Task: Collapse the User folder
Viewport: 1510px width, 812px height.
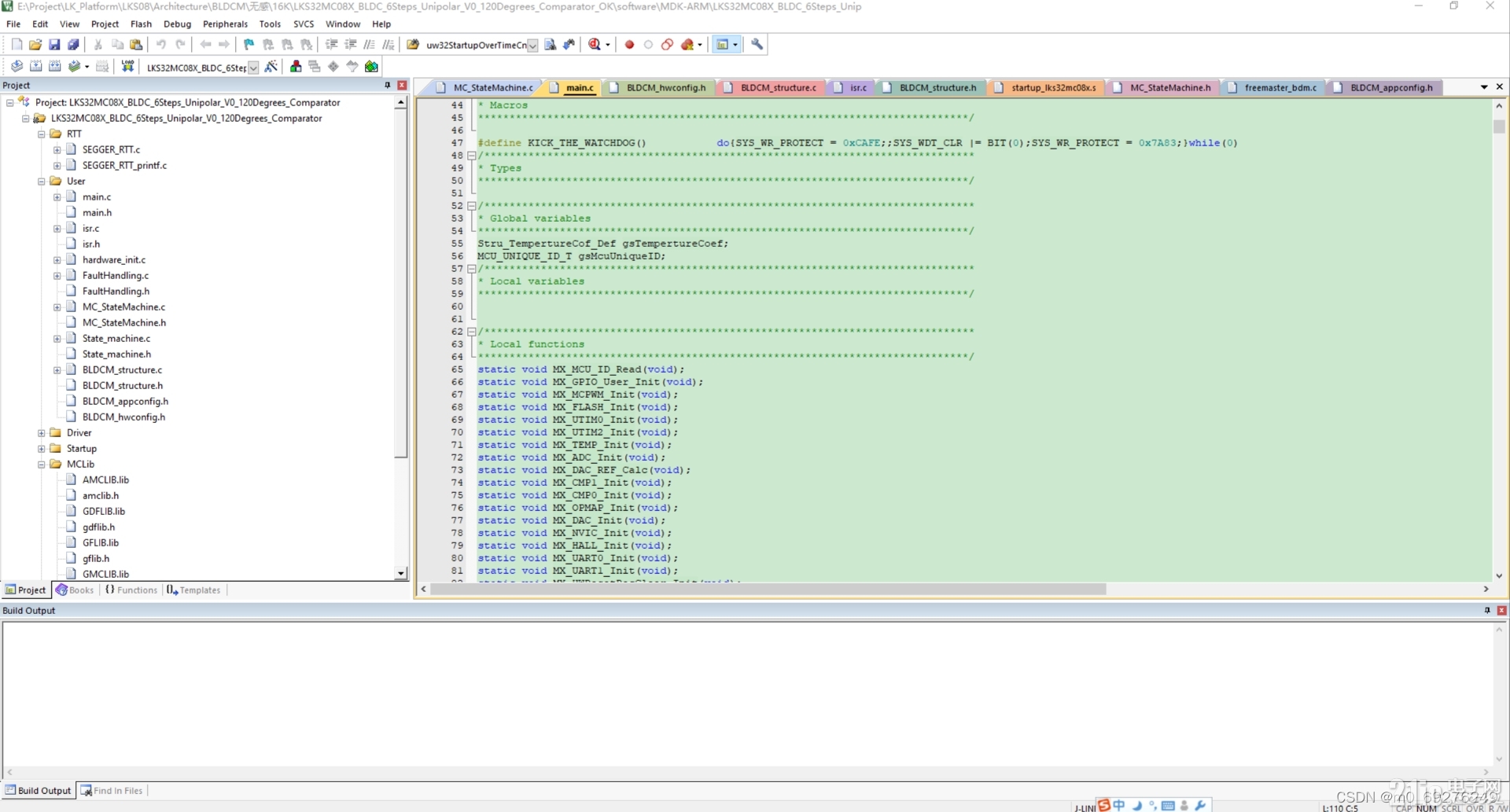Action: (42, 182)
